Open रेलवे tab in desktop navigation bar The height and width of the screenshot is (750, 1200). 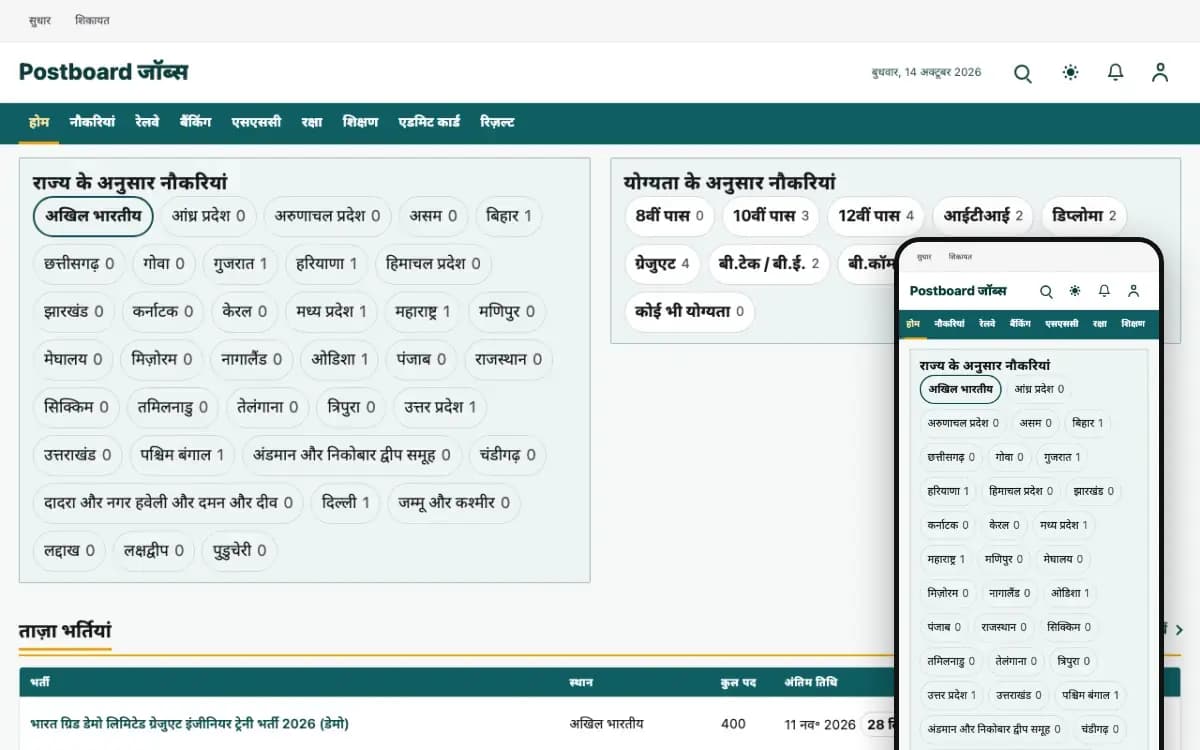(x=147, y=122)
